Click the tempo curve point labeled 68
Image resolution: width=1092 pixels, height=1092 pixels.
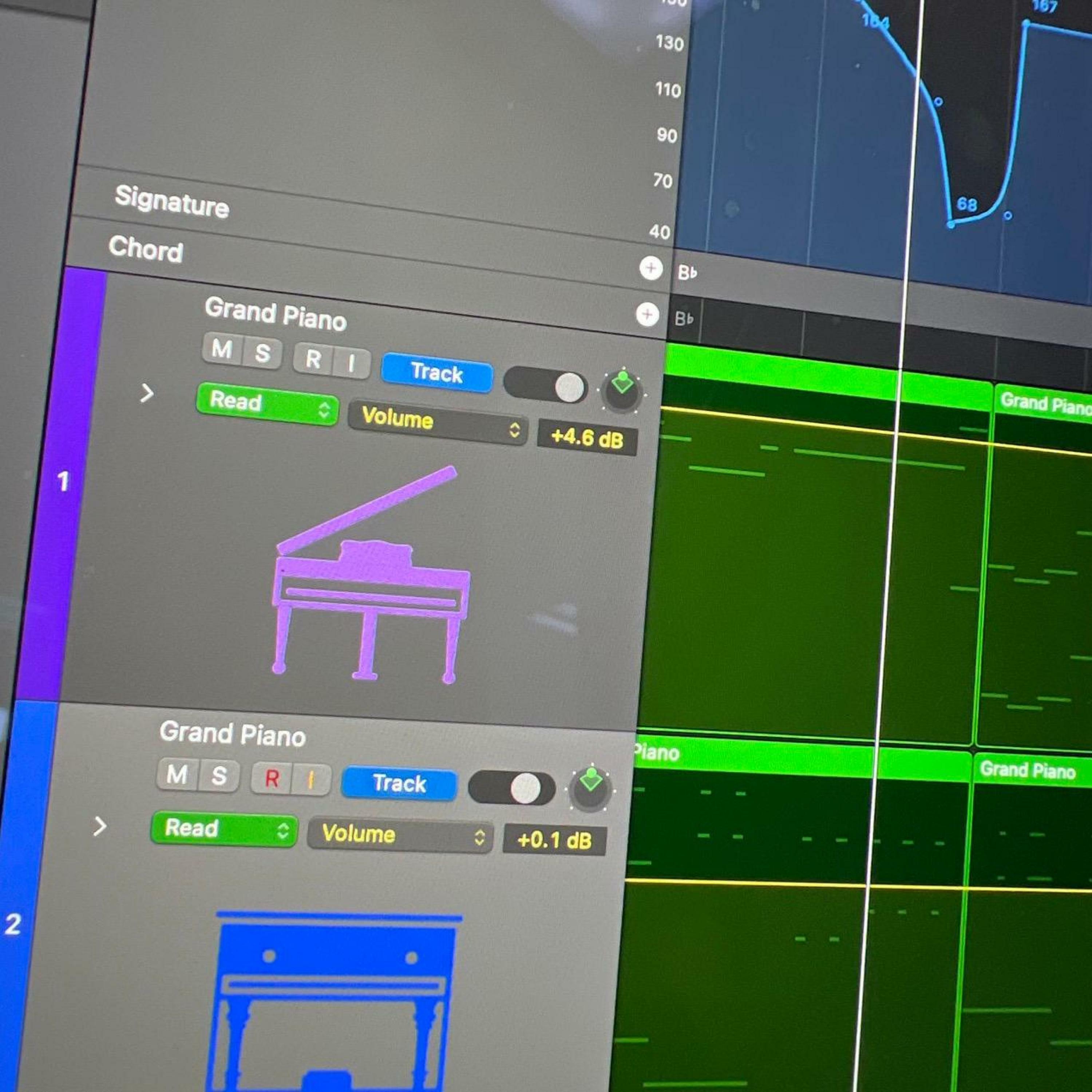pyautogui.click(x=952, y=224)
